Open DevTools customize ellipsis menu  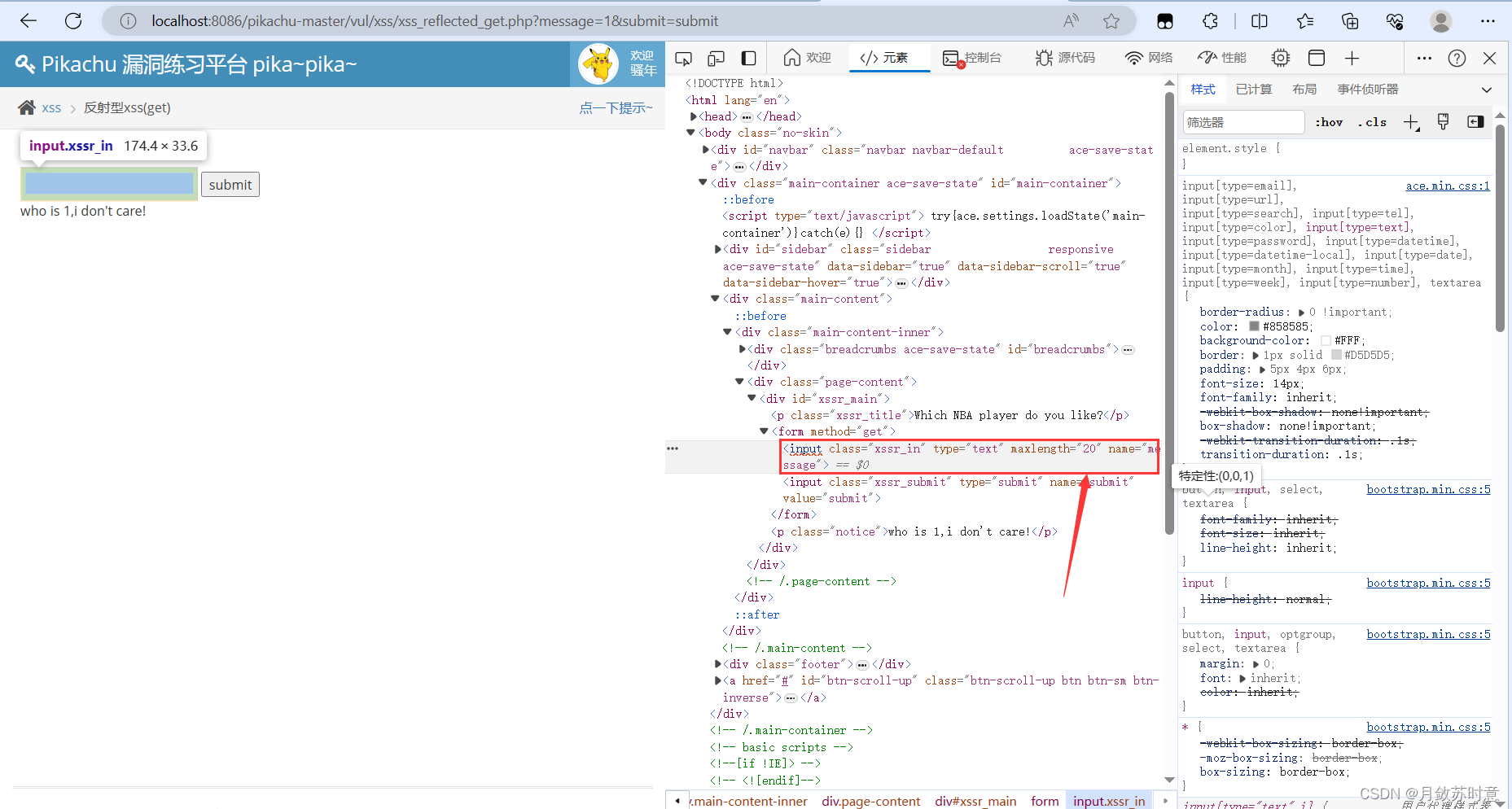tap(1424, 58)
